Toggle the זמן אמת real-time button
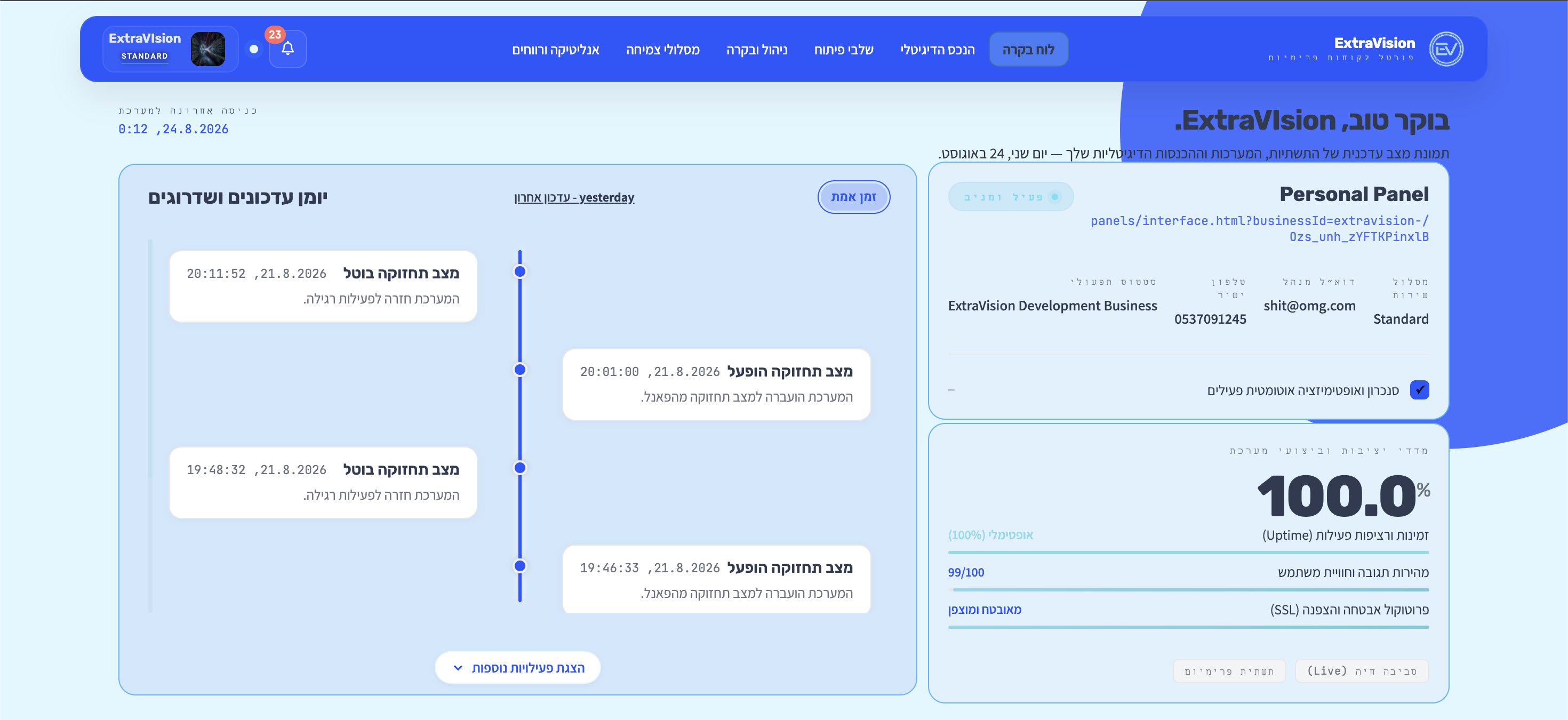 [853, 197]
